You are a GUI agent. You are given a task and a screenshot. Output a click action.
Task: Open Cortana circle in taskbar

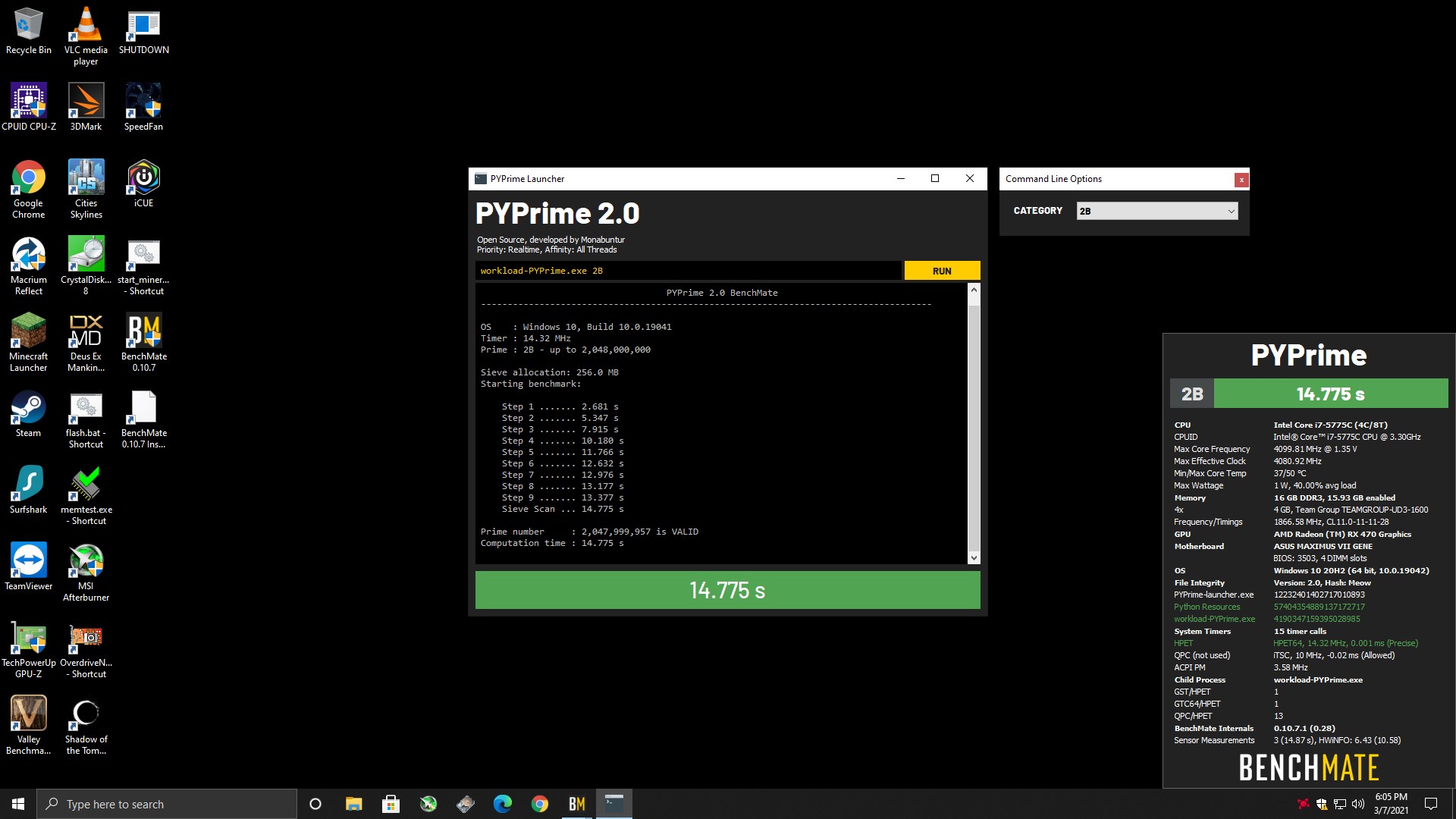(x=315, y=804)
